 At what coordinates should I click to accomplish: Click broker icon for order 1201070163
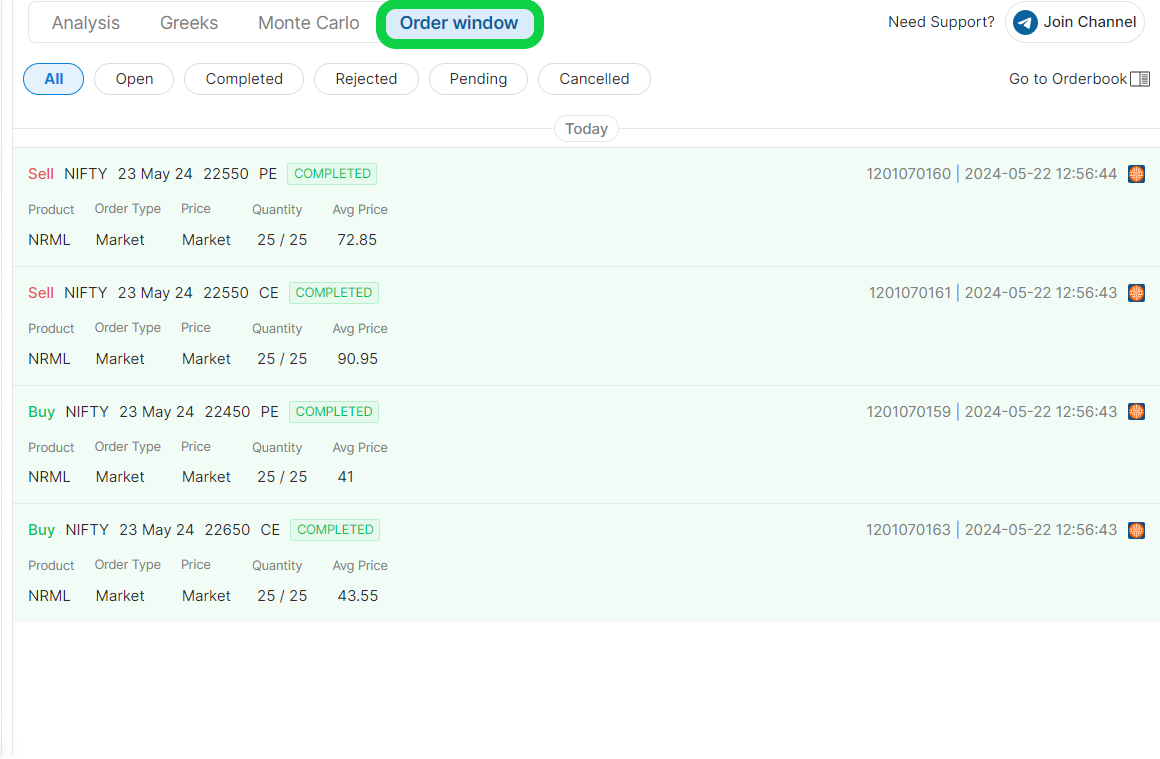pos(1136,530)
